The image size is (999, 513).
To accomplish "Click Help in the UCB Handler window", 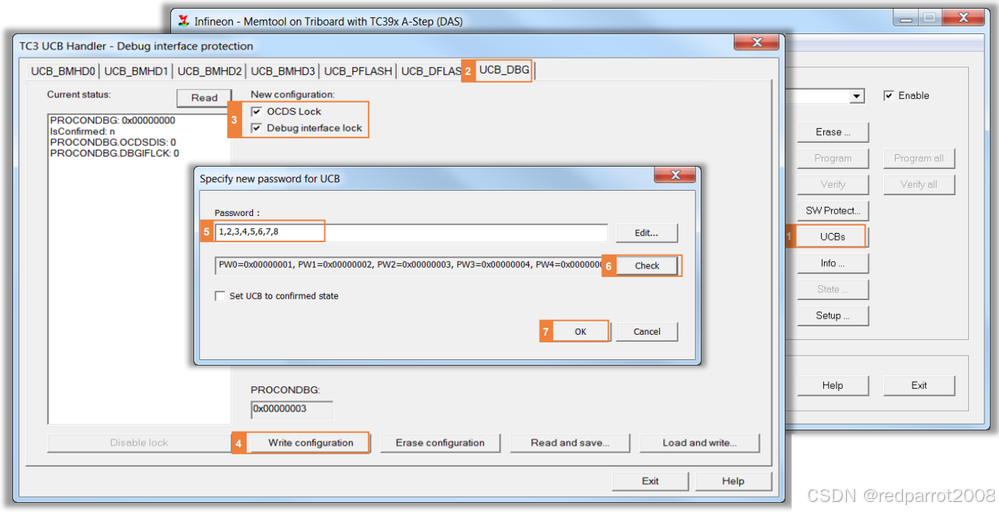I will point(733,481).
